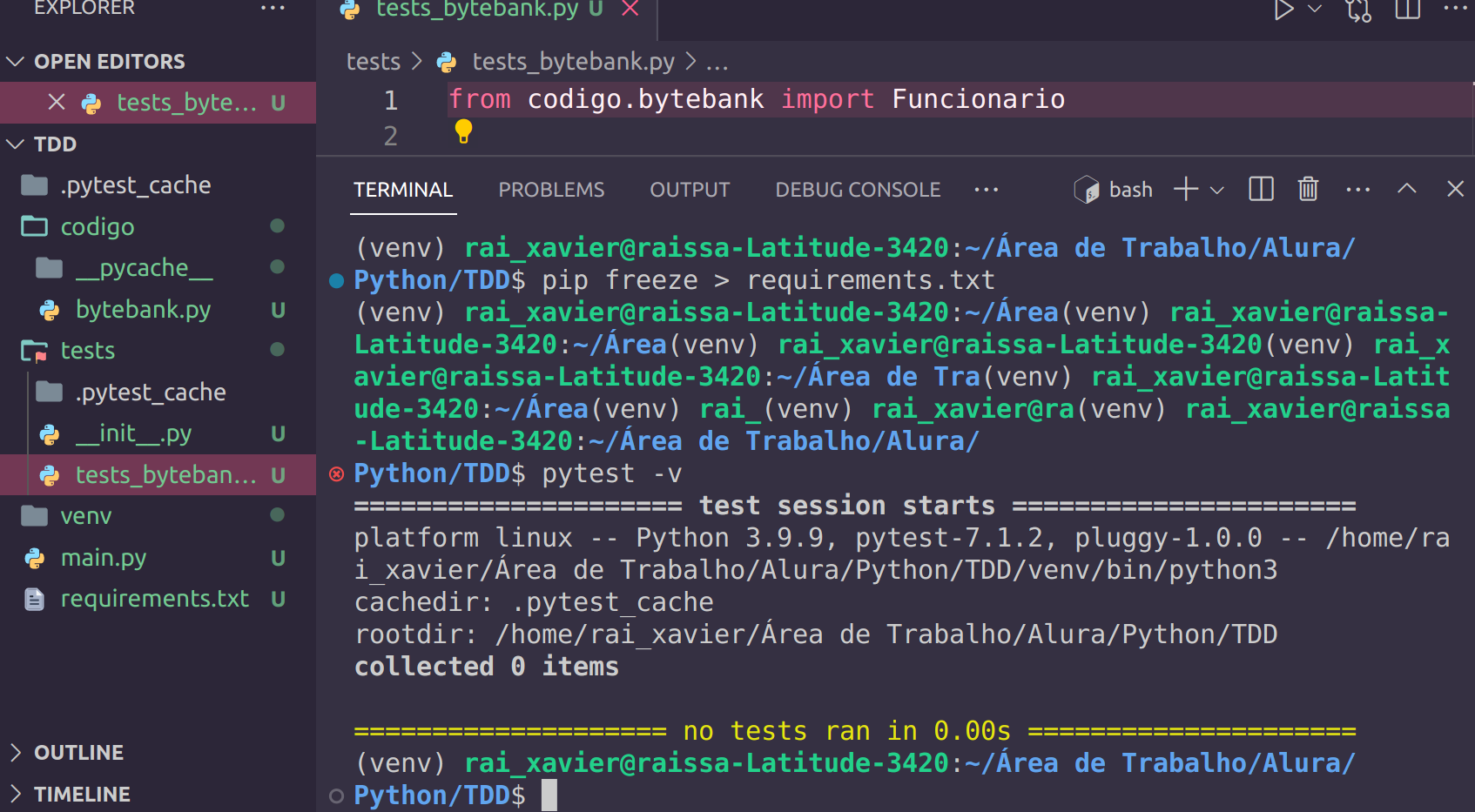Click tests_bytebank.py breadcrumb
This screenshot has height=812, width=1475.
[573, 62]
